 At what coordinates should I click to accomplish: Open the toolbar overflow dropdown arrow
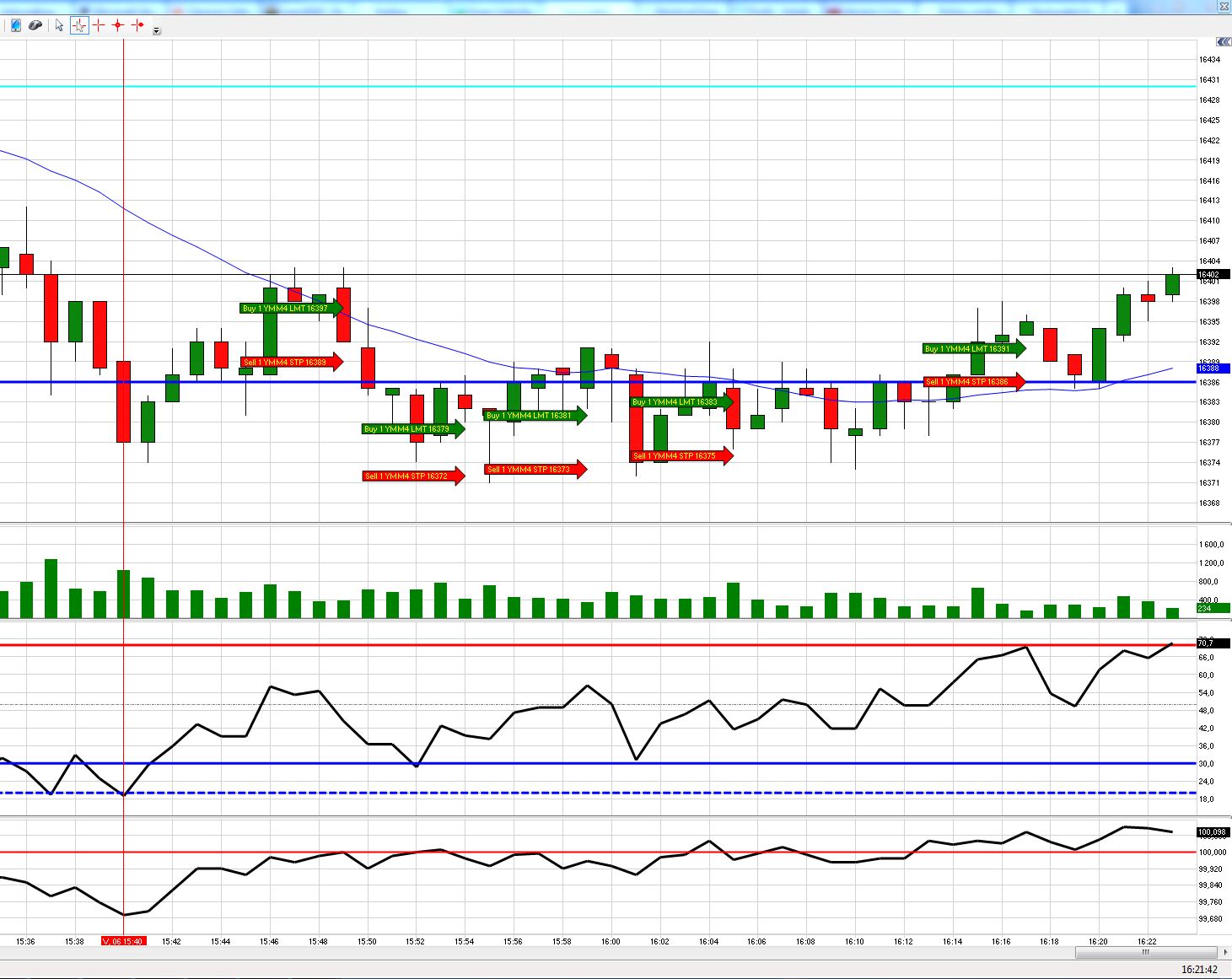click(157, 30)
